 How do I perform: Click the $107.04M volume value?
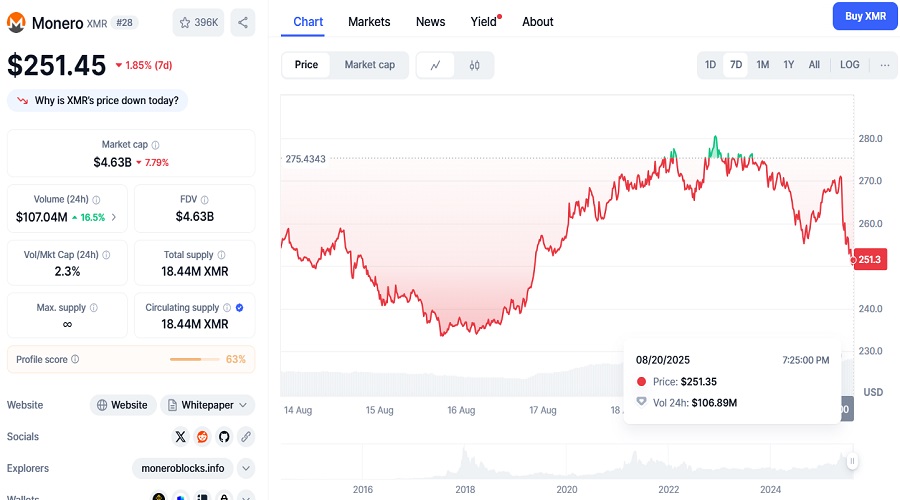pyautogui.click(x=41, y=217)
